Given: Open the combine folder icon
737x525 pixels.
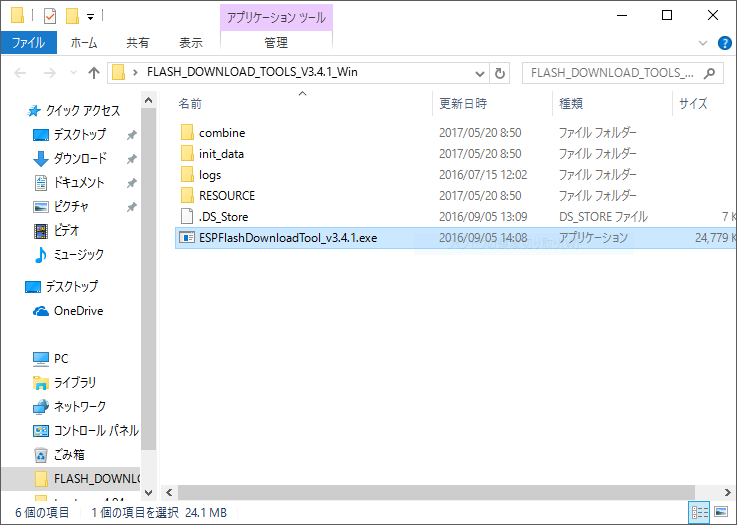Looking at the screenshot, I should pos(187,133).
